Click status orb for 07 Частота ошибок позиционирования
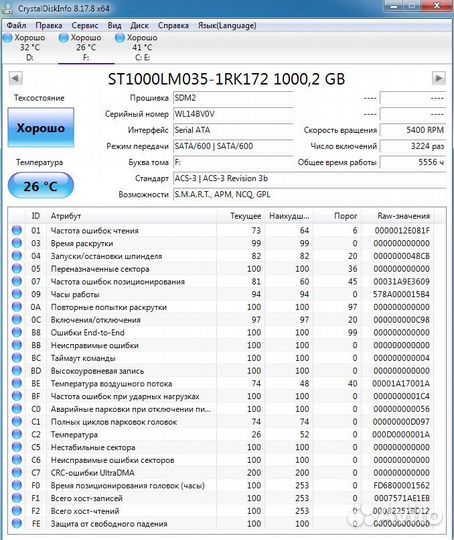The width and height of the screenshot is (454, 540). pos(17,281)
